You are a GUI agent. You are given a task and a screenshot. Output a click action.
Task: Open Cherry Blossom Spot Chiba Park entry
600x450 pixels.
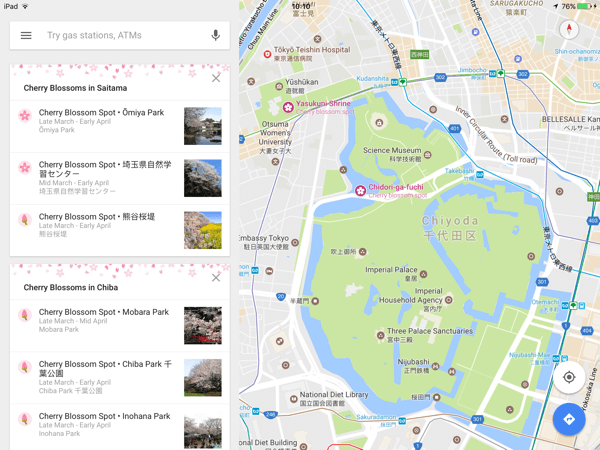pos(120,378)
